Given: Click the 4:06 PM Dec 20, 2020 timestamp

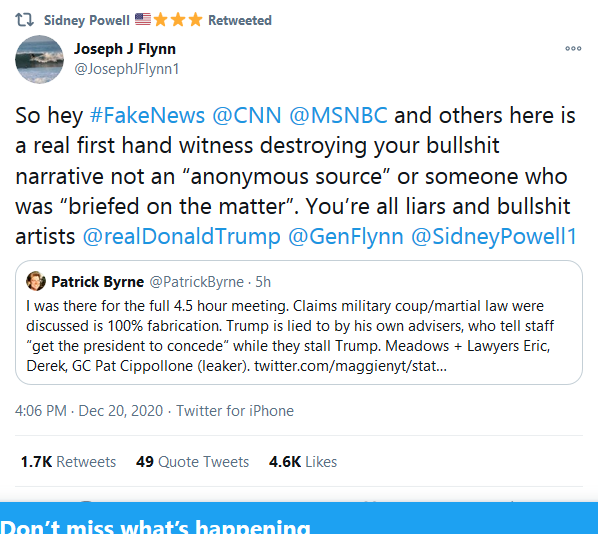Looking at the screenshot, I should (x=89, y=411).
